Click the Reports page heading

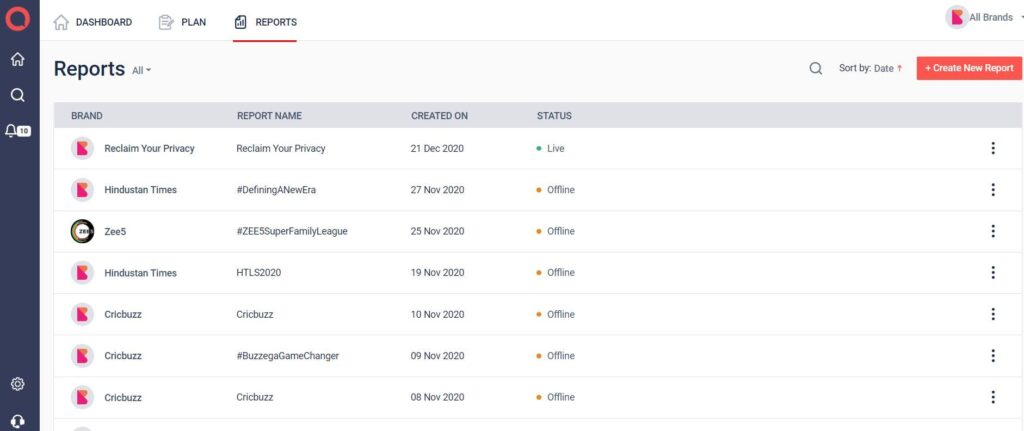coord(89,69)
